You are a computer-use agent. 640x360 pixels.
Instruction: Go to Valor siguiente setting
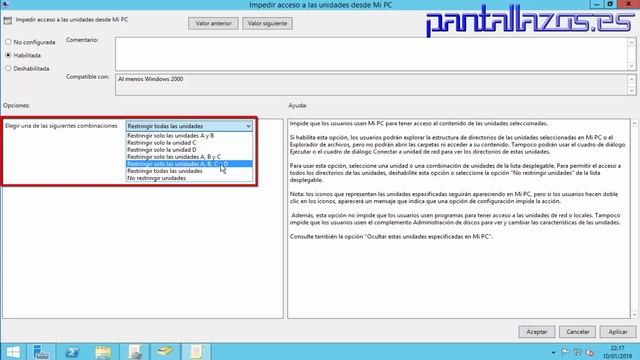[x=267, y=23]
